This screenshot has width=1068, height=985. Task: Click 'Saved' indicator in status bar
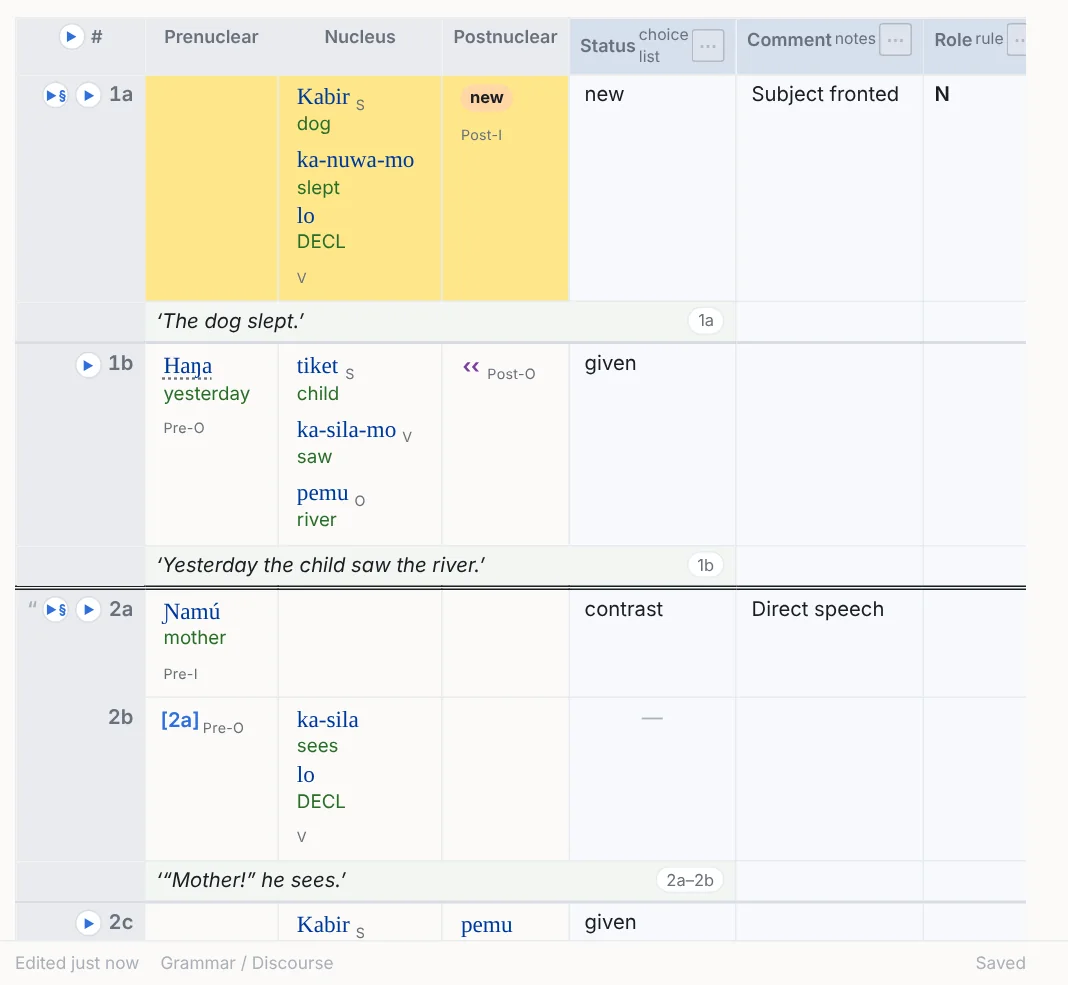click(1001, 963)
